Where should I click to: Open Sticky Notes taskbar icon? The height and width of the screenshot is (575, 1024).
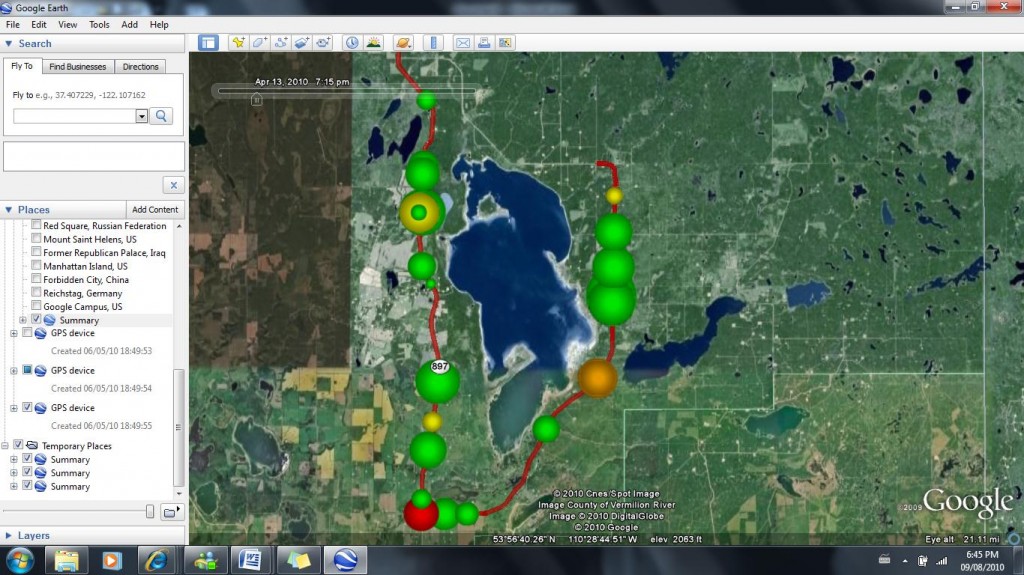[299, 561]
